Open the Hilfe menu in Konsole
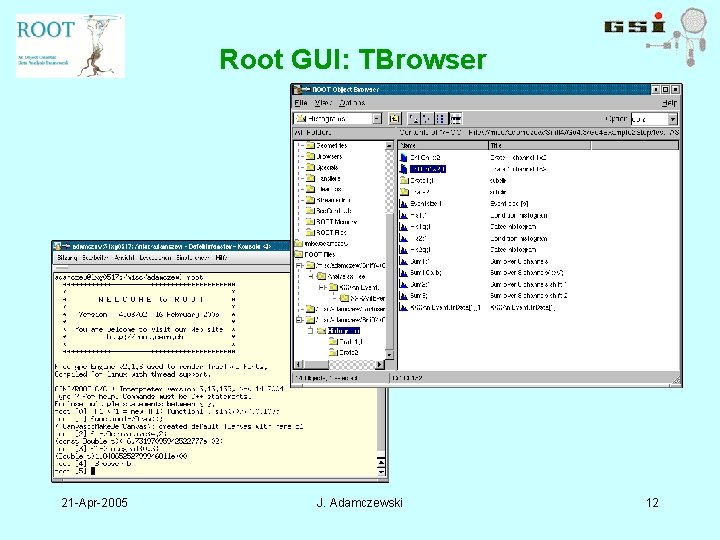720x540 pixels. 221,258
